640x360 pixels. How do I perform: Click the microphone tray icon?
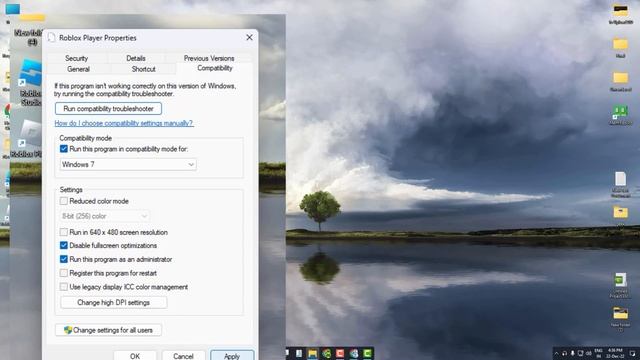pos(572,353)
